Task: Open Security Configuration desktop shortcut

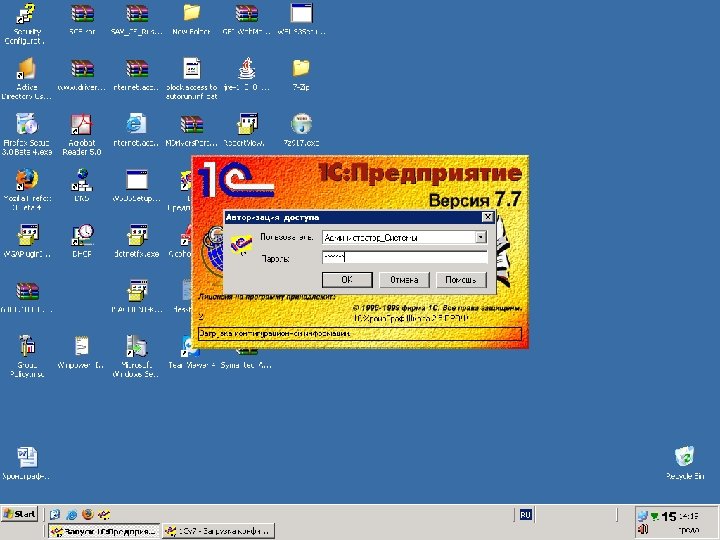Action: (26, 23)
